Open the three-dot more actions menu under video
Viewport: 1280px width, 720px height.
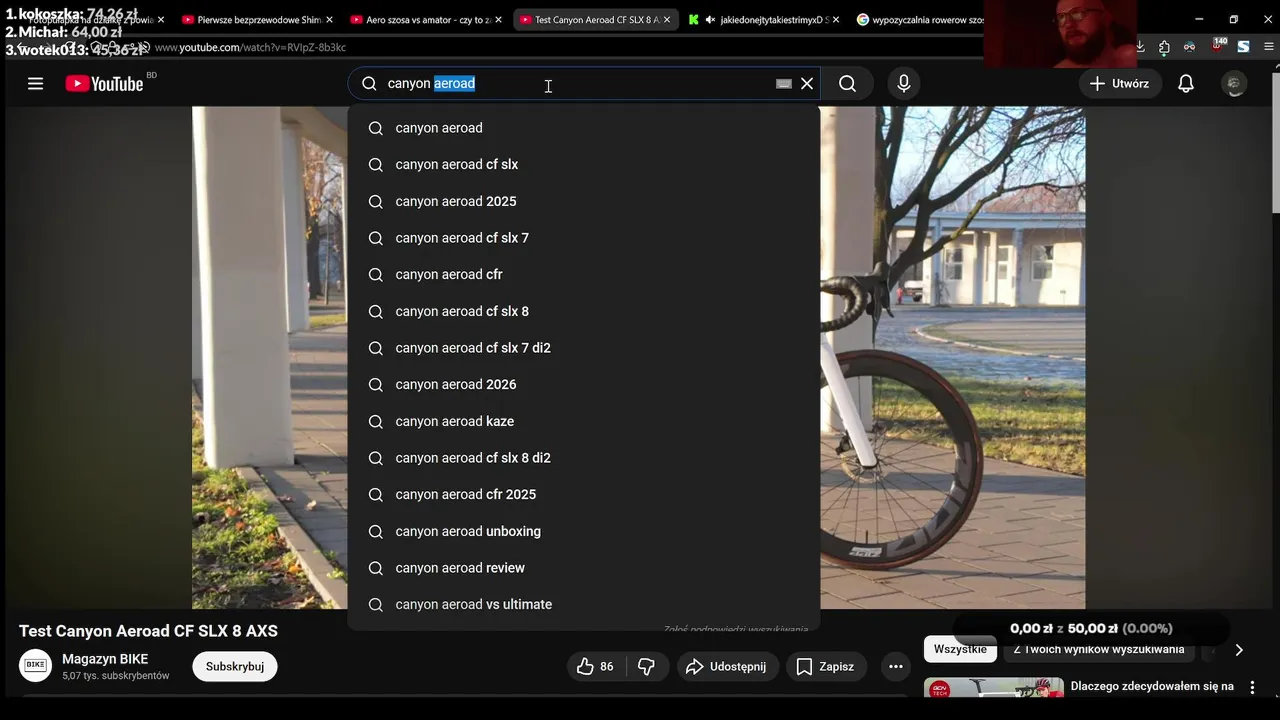(896, 666)
